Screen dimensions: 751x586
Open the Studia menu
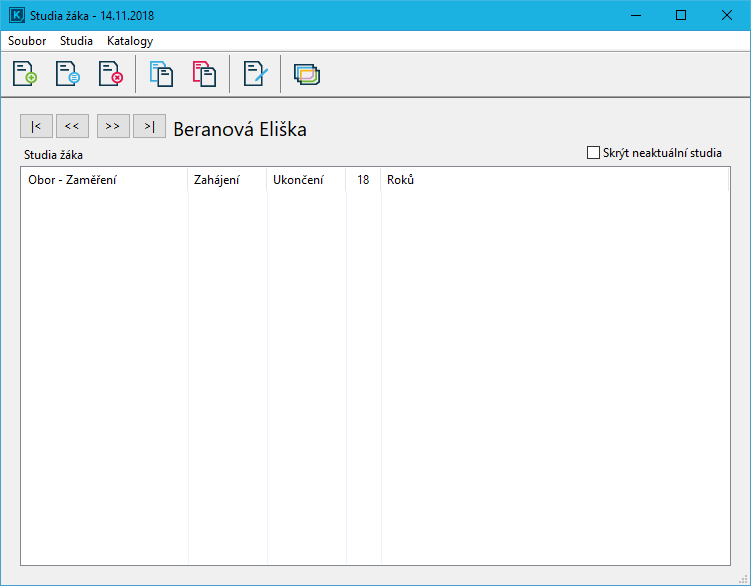[x=76, y=41]
